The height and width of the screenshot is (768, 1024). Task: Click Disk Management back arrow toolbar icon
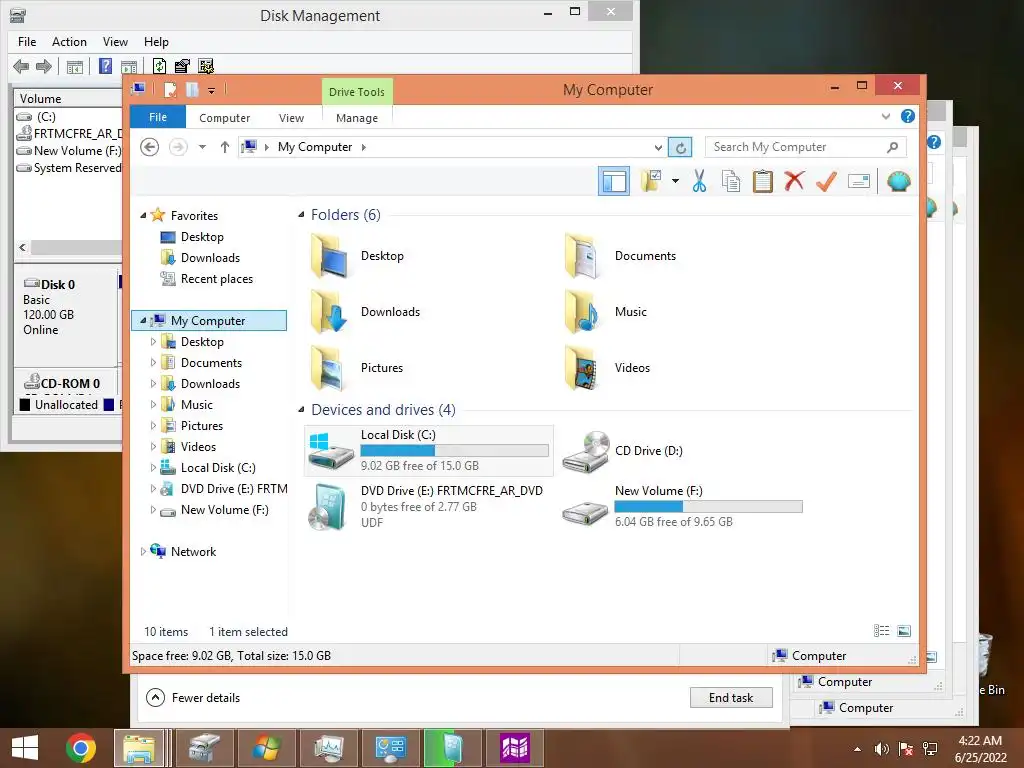pyautogui.click(x=21, y=66)
